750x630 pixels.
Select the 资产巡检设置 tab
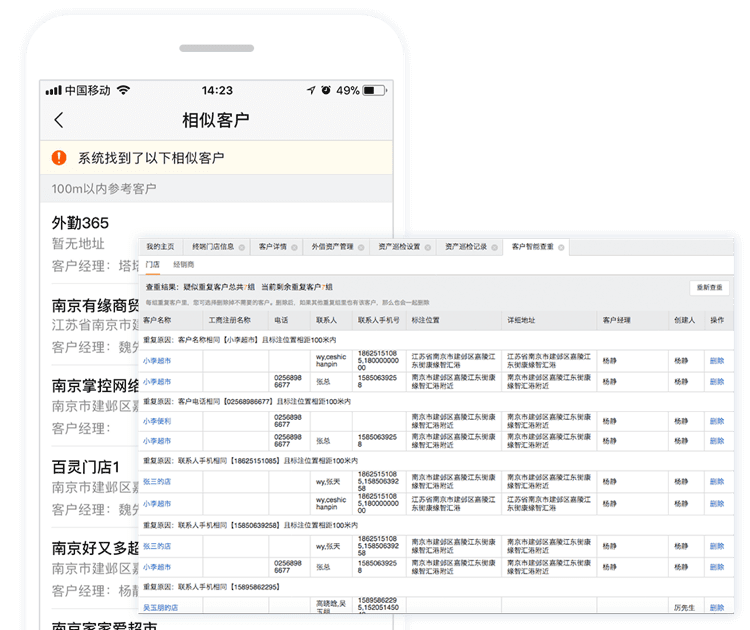point(398,246)
